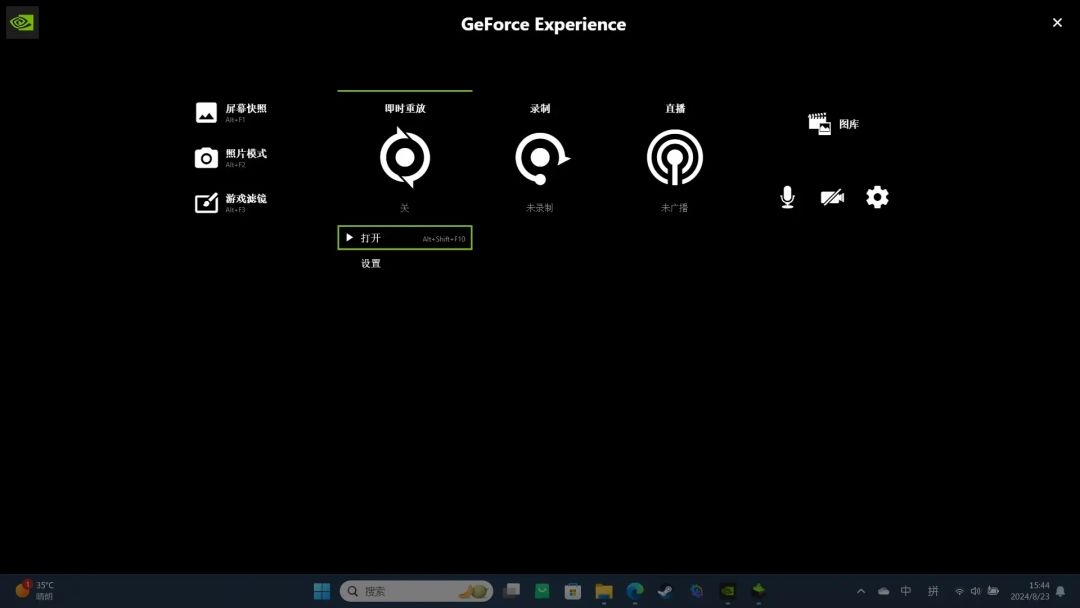Take a screenshot with 屏幕快照

232,112
